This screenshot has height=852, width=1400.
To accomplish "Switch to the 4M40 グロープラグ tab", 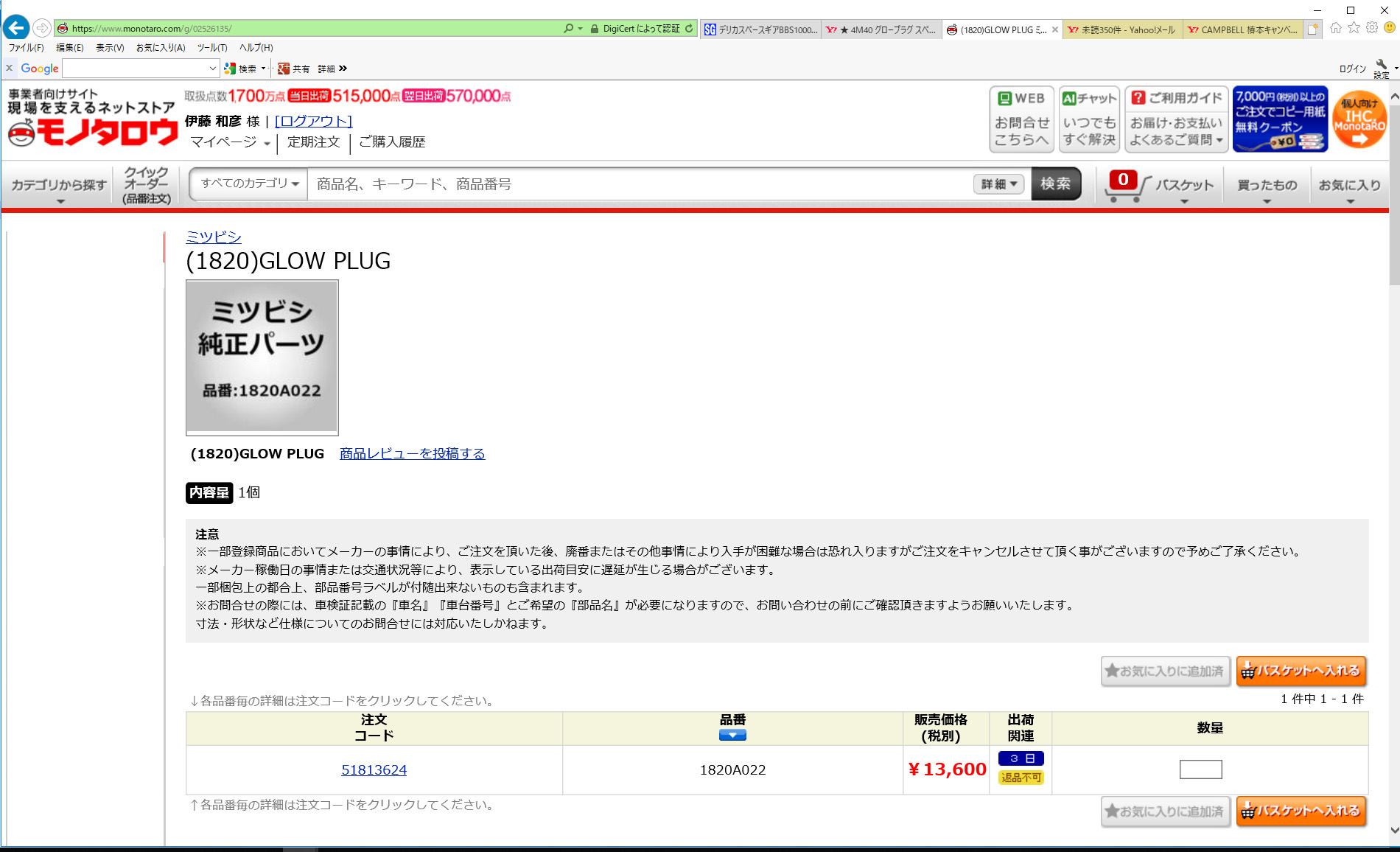I will [x=881, y=29].
